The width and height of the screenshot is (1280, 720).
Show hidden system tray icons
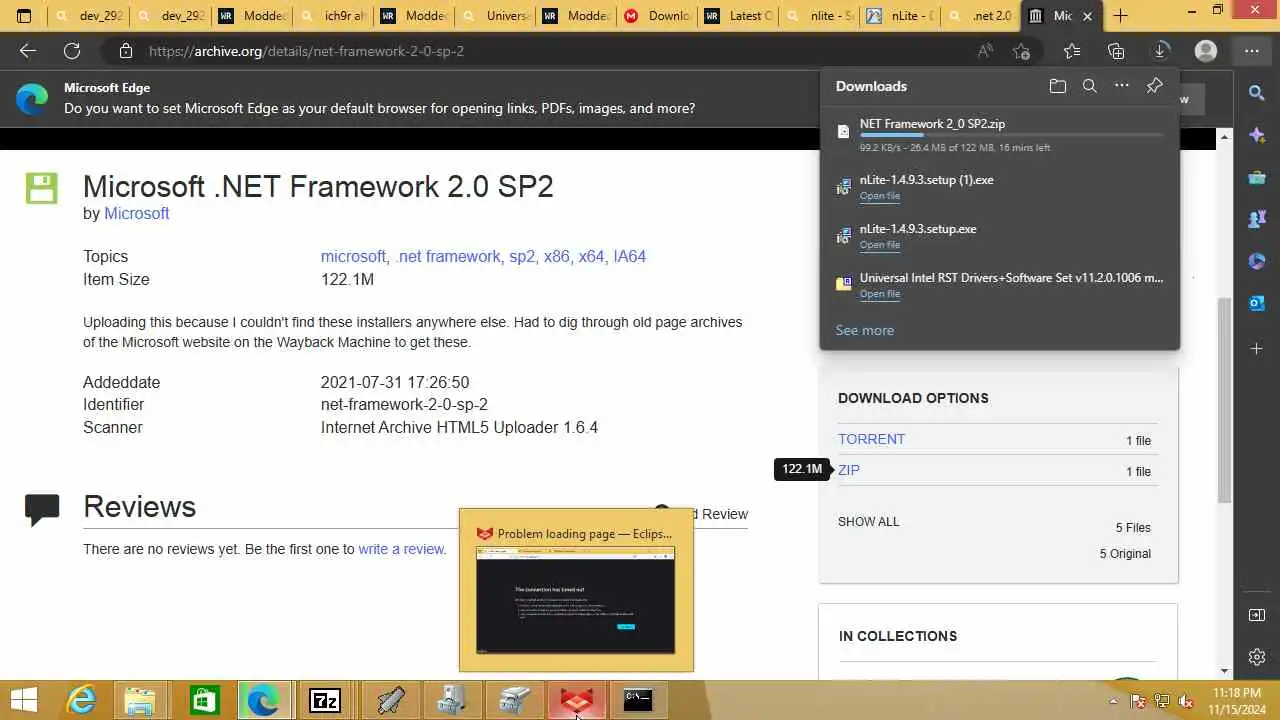(x=1113, y=701)
